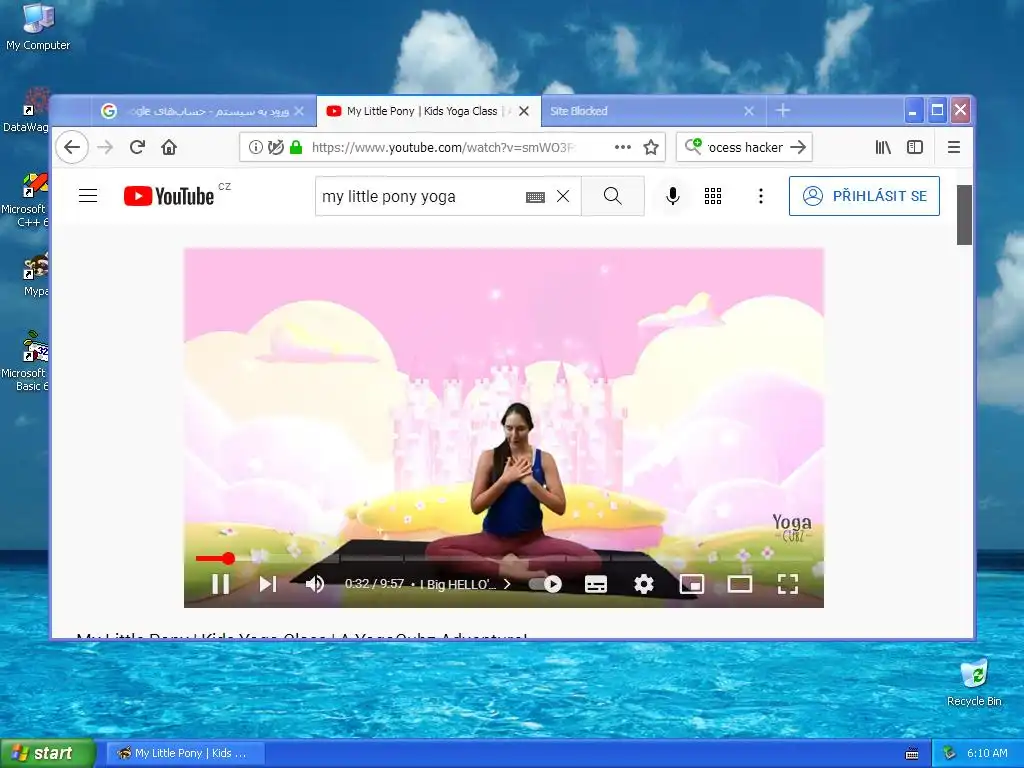Open the on-screen keyboard in search box
This screenshot has height=768, width=1024.
536,197
